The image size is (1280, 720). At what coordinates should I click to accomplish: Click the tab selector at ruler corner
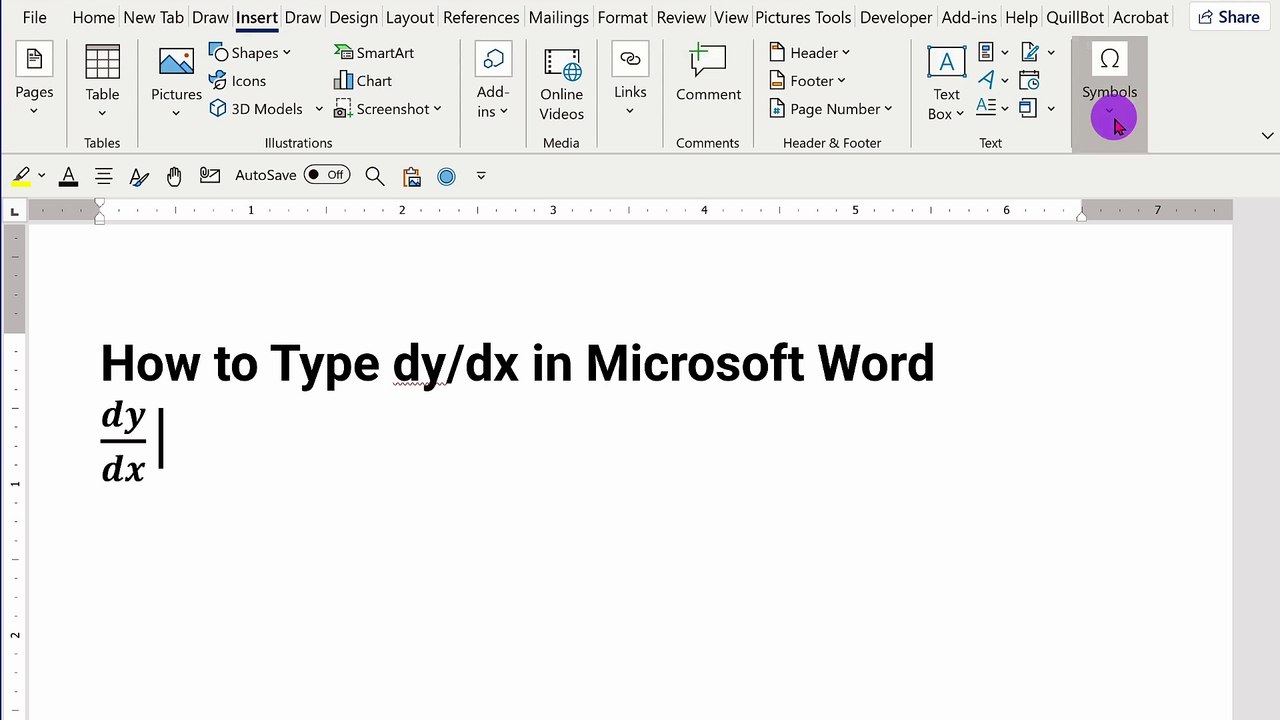pyautogui.click(x=14, y=211)
